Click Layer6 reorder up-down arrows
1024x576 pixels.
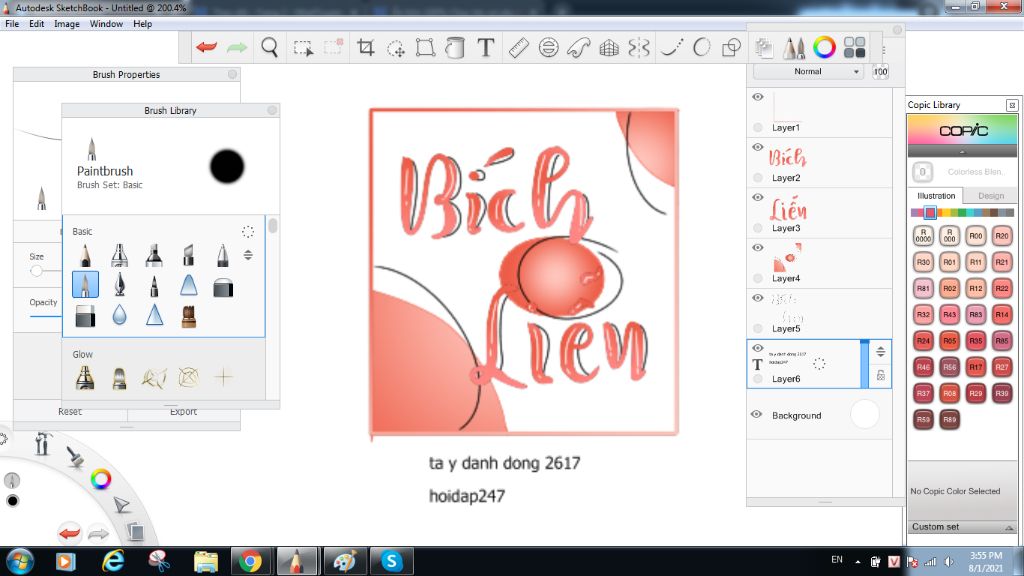pos(880,352)
